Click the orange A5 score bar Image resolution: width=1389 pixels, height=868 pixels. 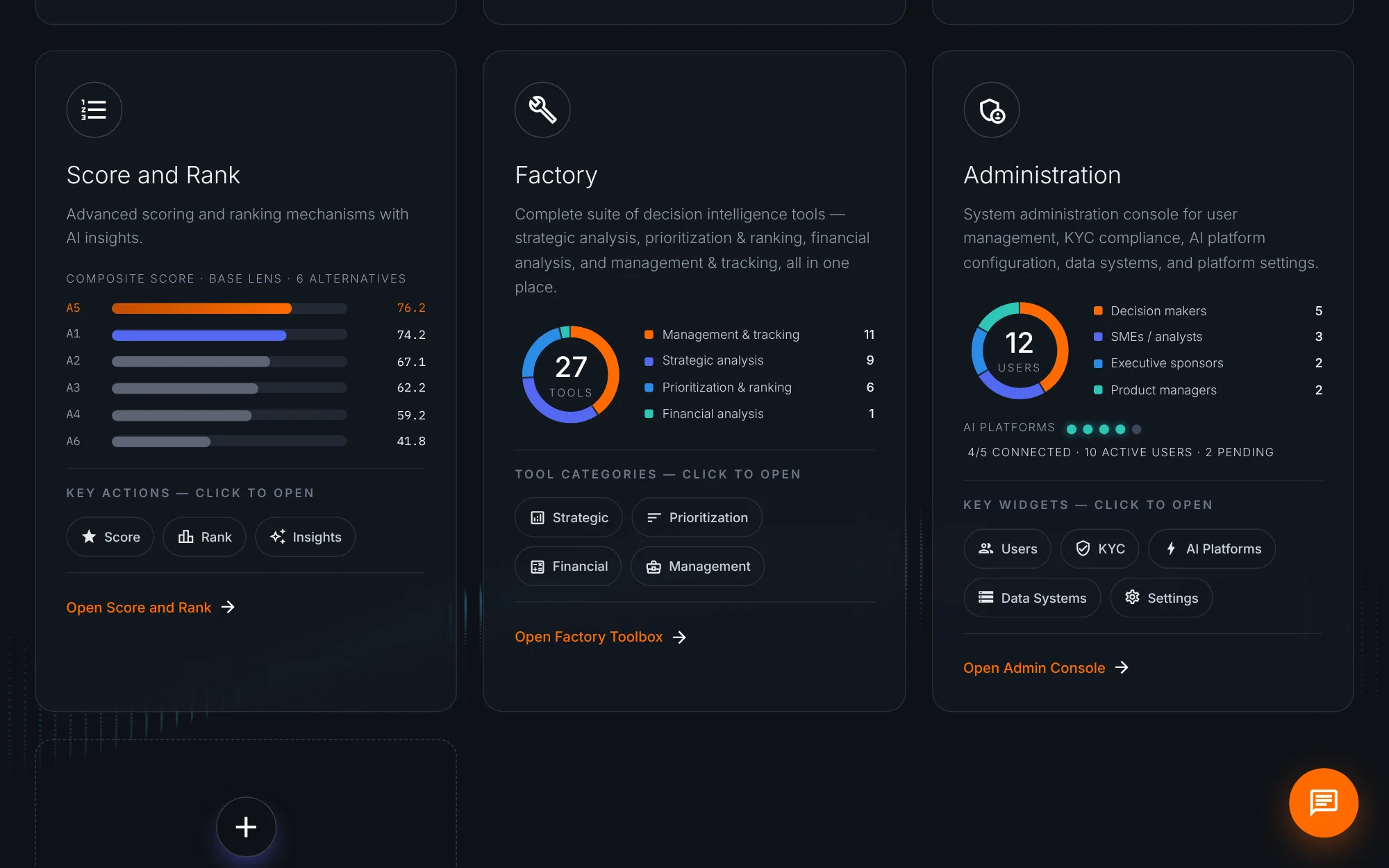tap(201, 308)
